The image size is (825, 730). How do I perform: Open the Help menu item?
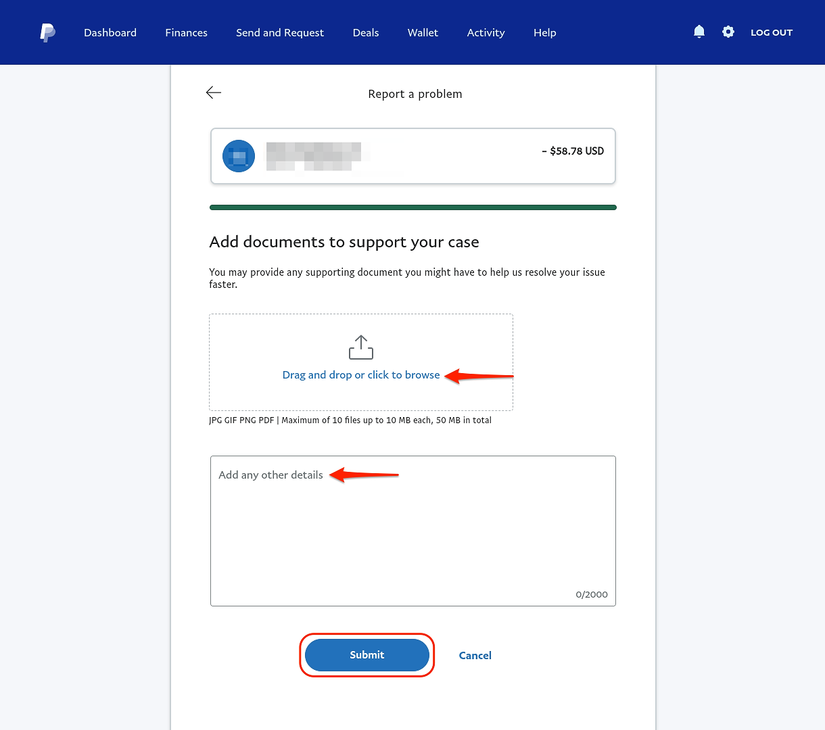pyautogui.click(x=545, y=33)
